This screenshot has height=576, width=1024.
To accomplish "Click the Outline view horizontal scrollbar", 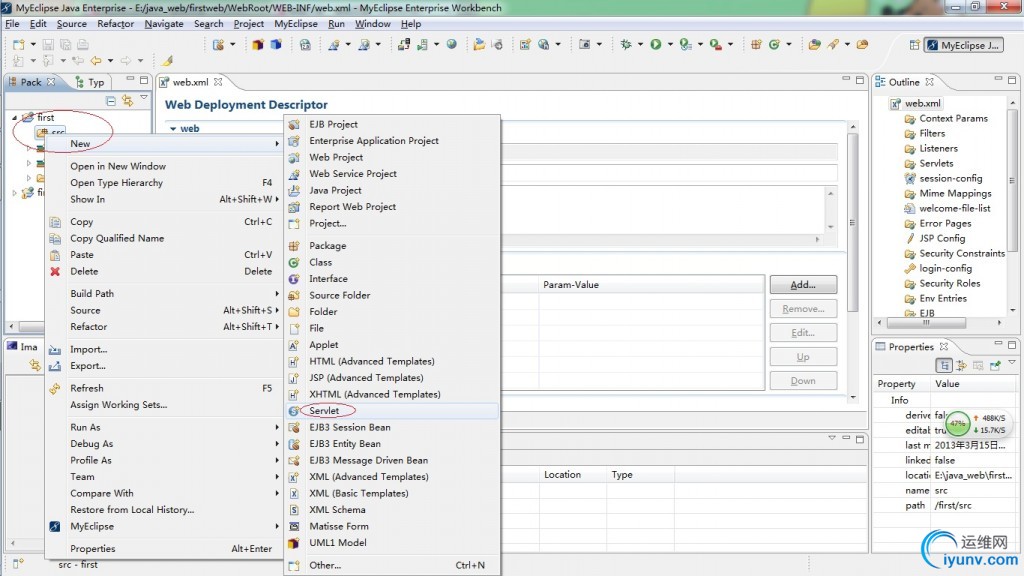I will coord(925,323).
